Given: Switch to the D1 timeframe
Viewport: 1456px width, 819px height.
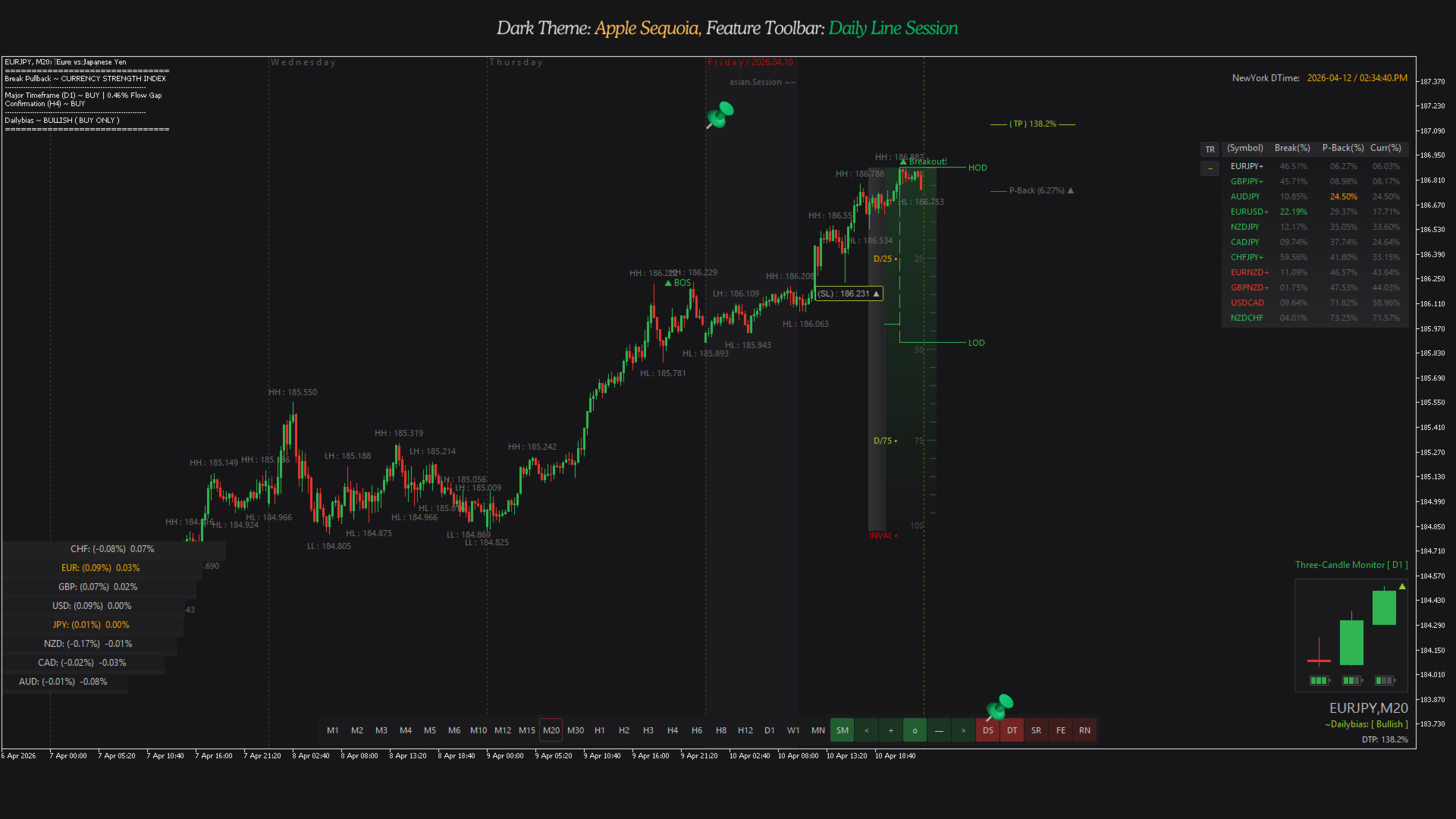Looking at the screenshot, I should pyautogui.click(x=769, y=730).
